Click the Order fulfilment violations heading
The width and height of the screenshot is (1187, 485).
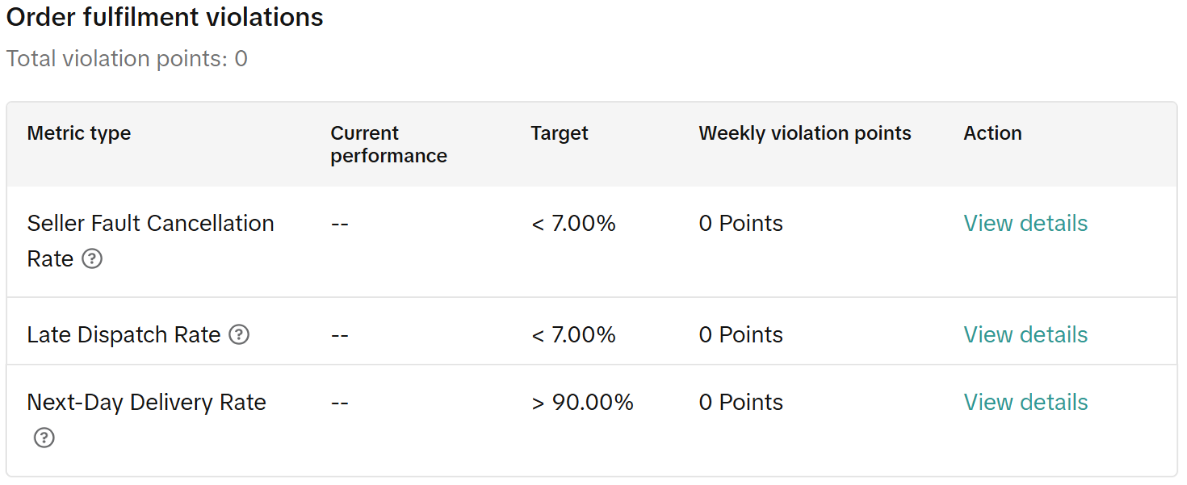pos(165,18)
